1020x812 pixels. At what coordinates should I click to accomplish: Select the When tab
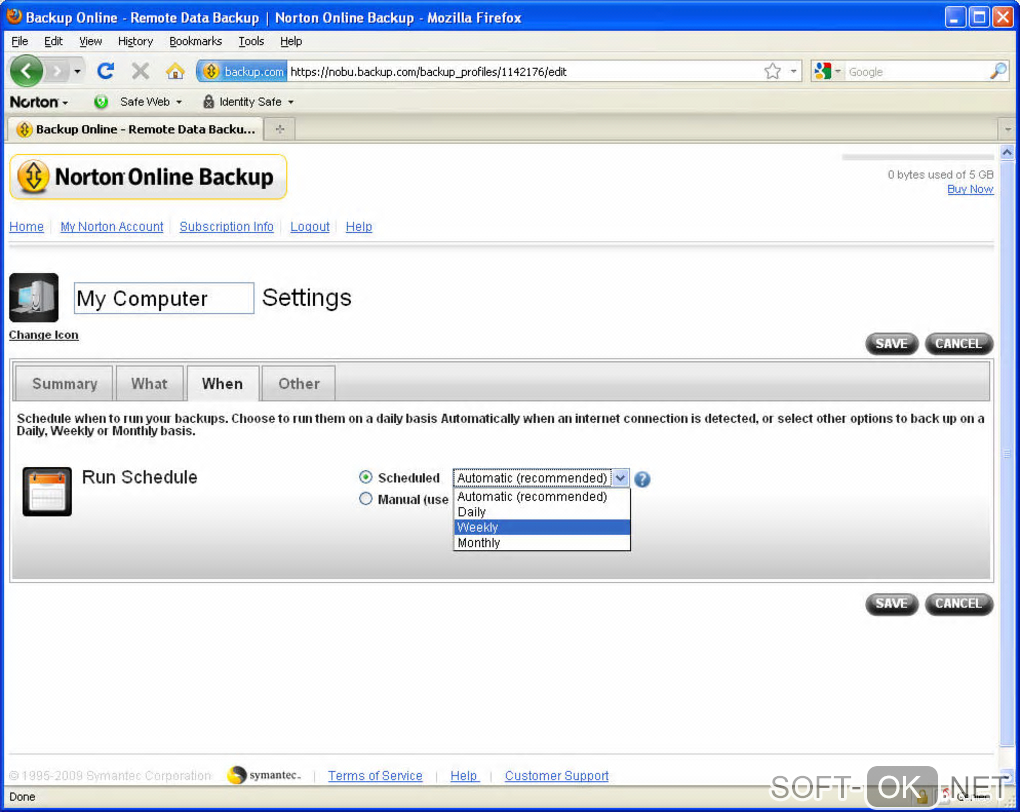pyautogui.click(x=222, y=383)
